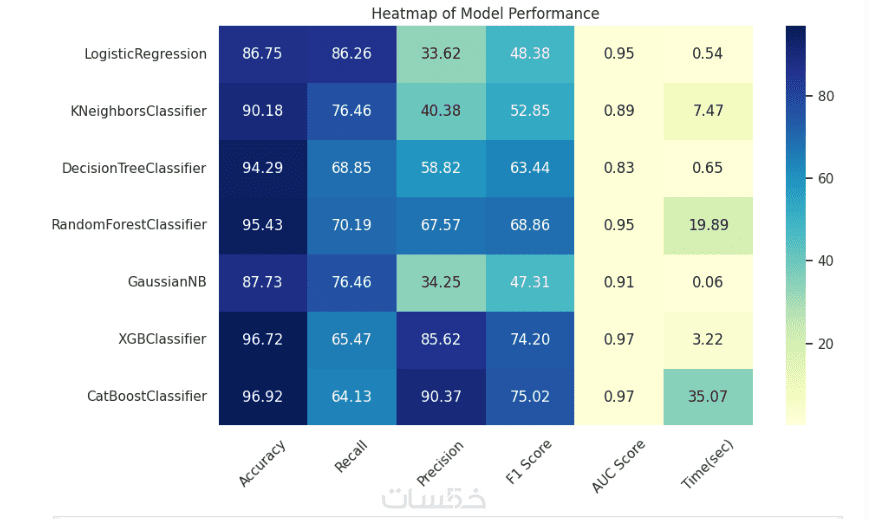Click the 33.62 precision cell for LogisticRegression
869x519 pixels.
pyautogui.click(x=441, y=54)
